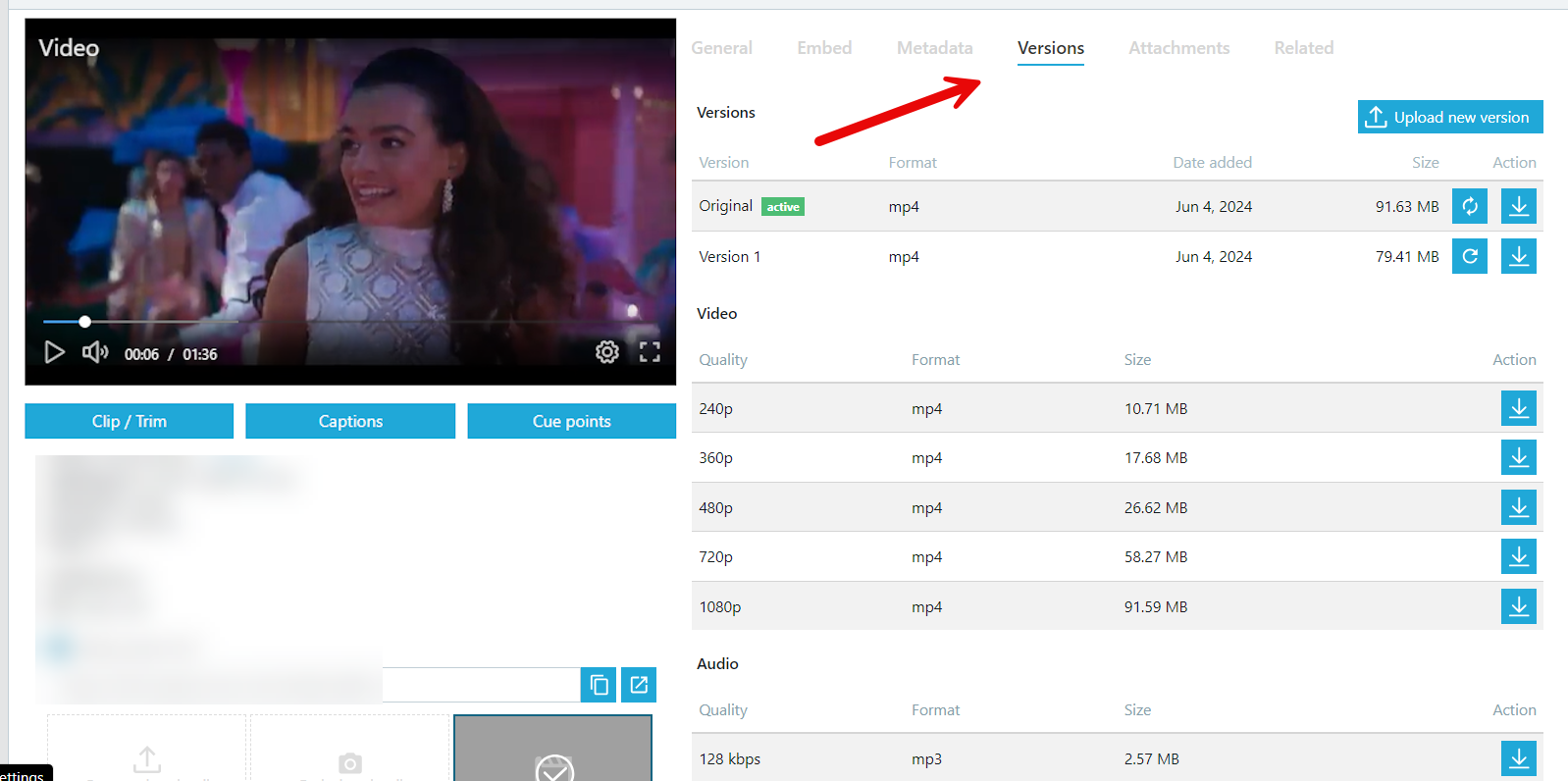Viewport: 1568px width, 781px height.
Task: Switch to the Embed tab
Action: coord(824,48)
